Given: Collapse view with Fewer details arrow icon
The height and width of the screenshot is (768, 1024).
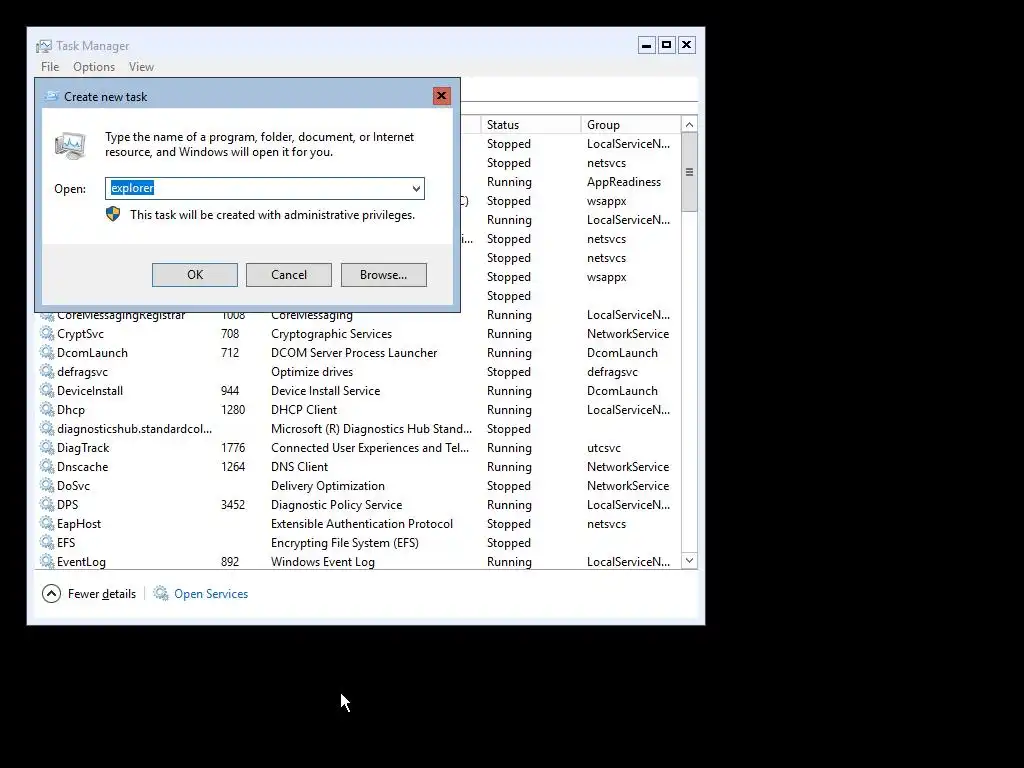Looking at the screenshot, I should (52, 593).
